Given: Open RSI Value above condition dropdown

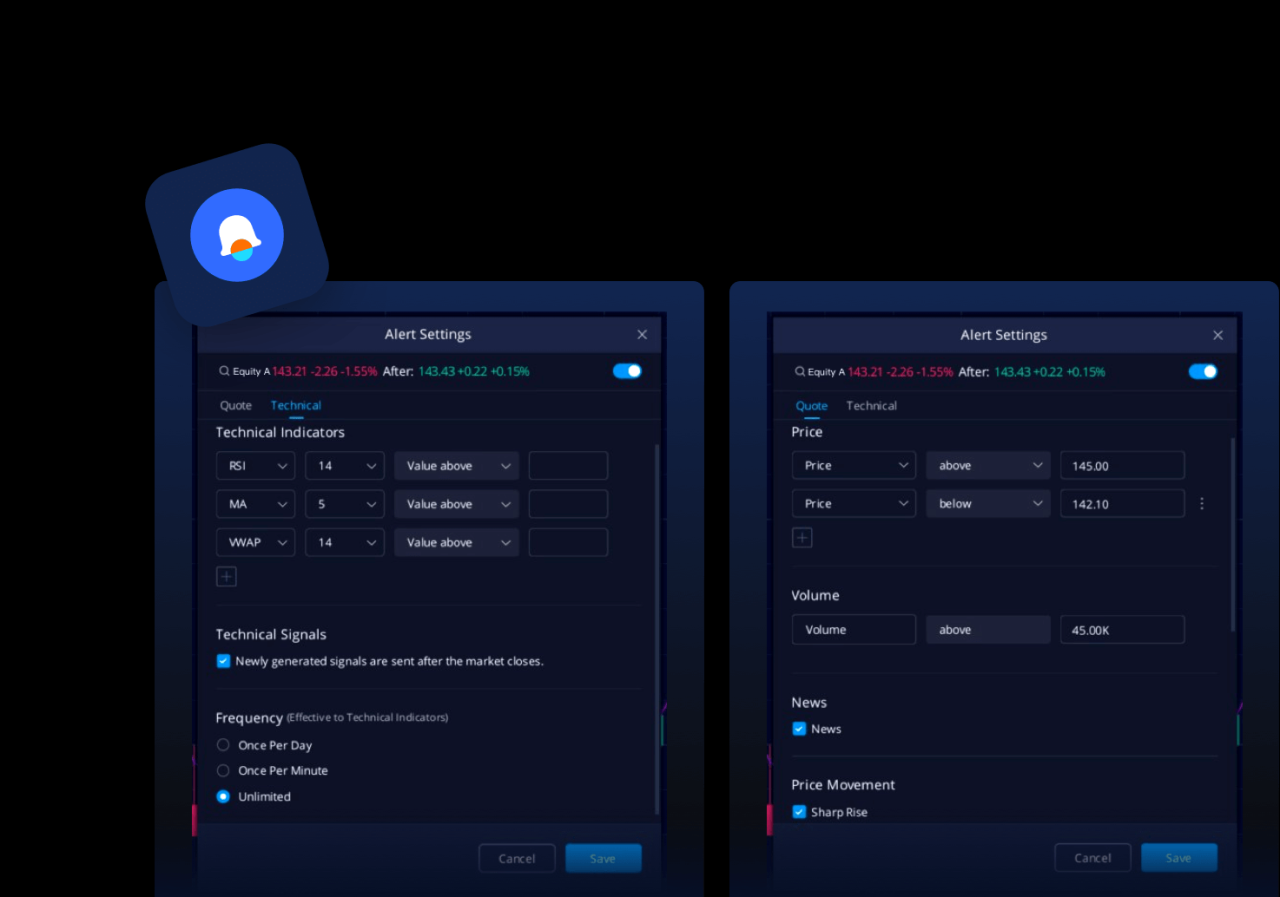Looking at the screenshot, I should pos(456,466).
